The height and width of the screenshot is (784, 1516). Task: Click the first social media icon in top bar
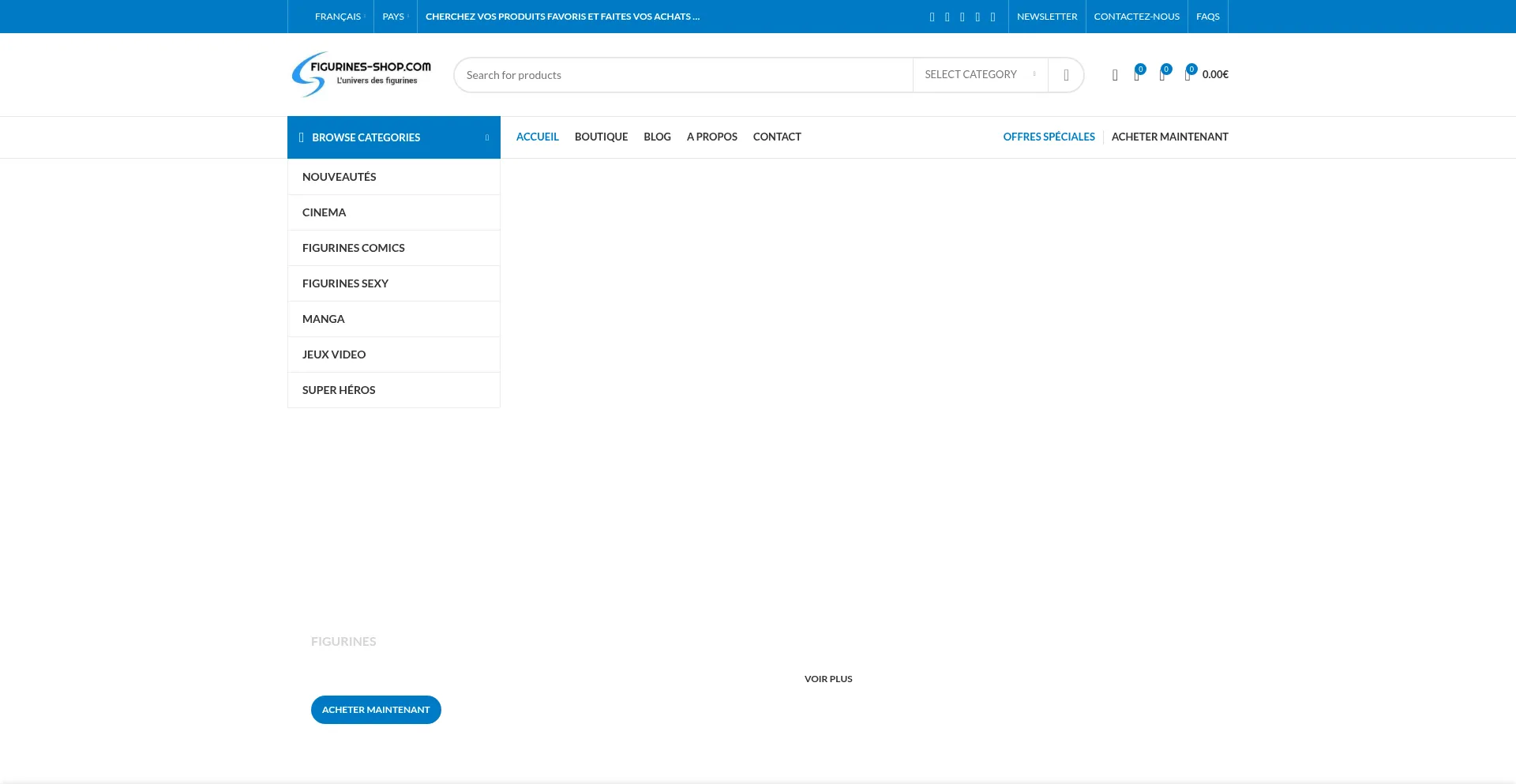(x=932, y=17)
